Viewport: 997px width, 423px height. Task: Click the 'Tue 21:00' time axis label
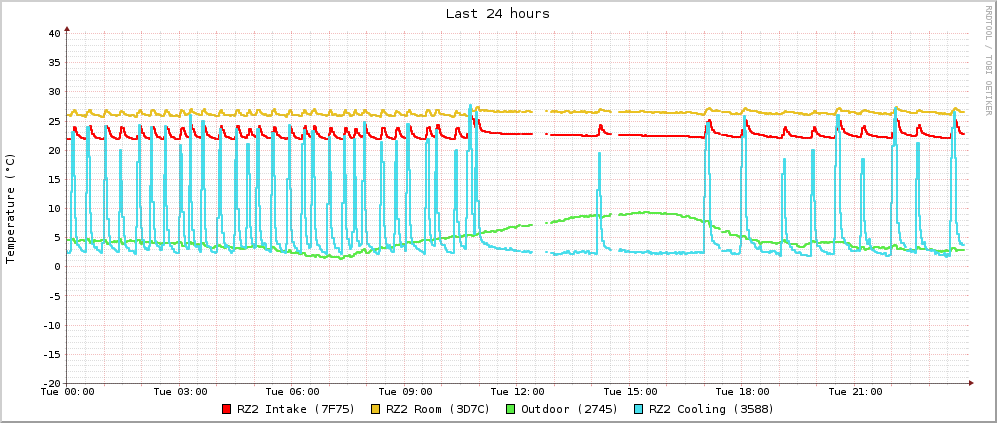coord(855,391)
